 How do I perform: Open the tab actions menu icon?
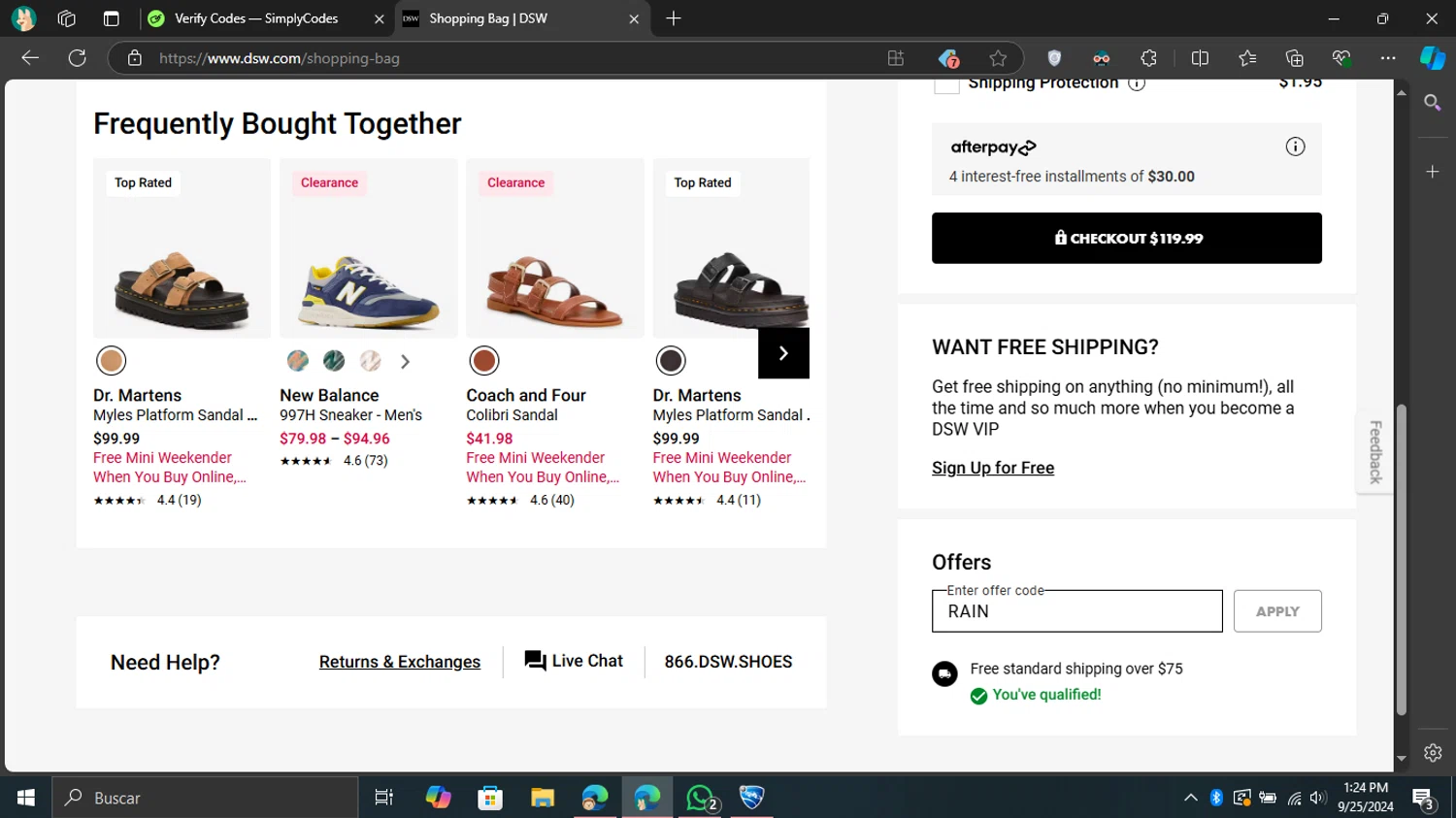click(x=111, y=18)
